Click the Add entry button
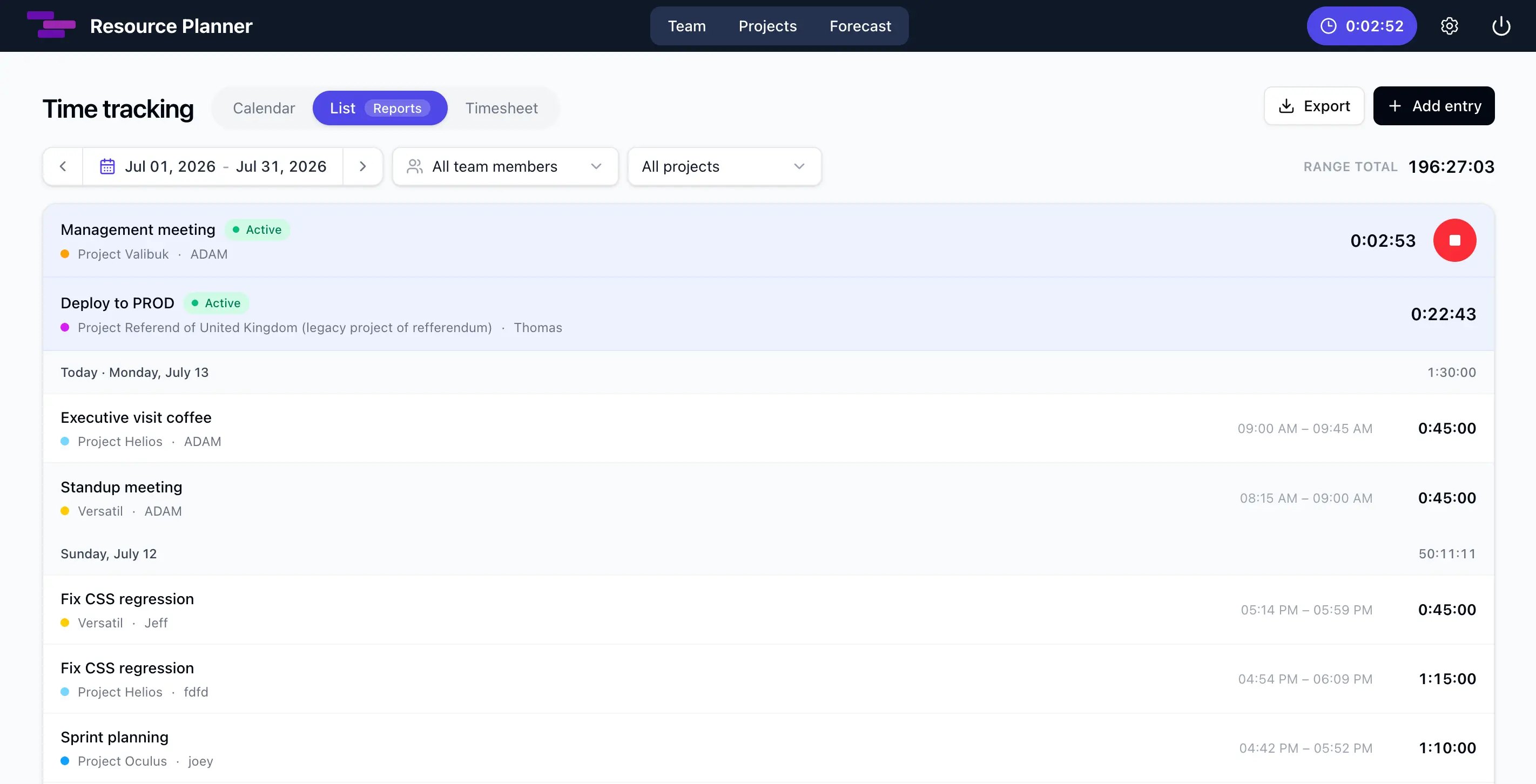Image resolution: width=1536 pixels, height=784 pixels. [x=1433, y=106]
